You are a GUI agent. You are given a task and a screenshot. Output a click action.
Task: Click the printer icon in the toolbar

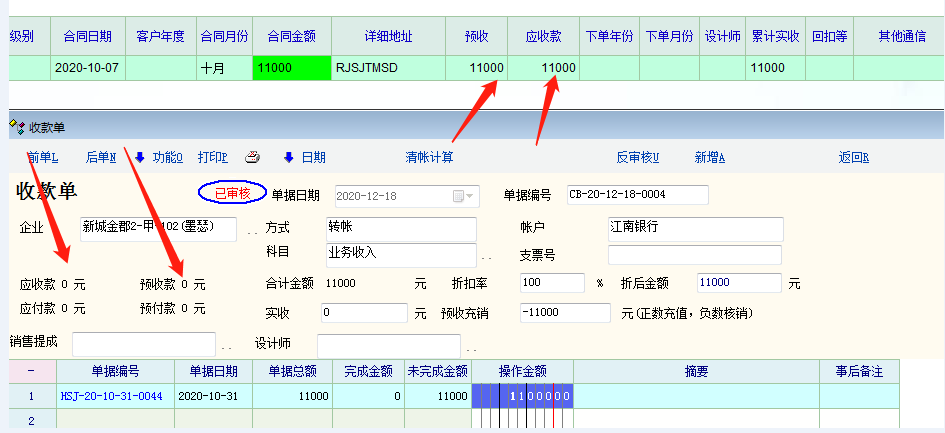coord(253,157)
